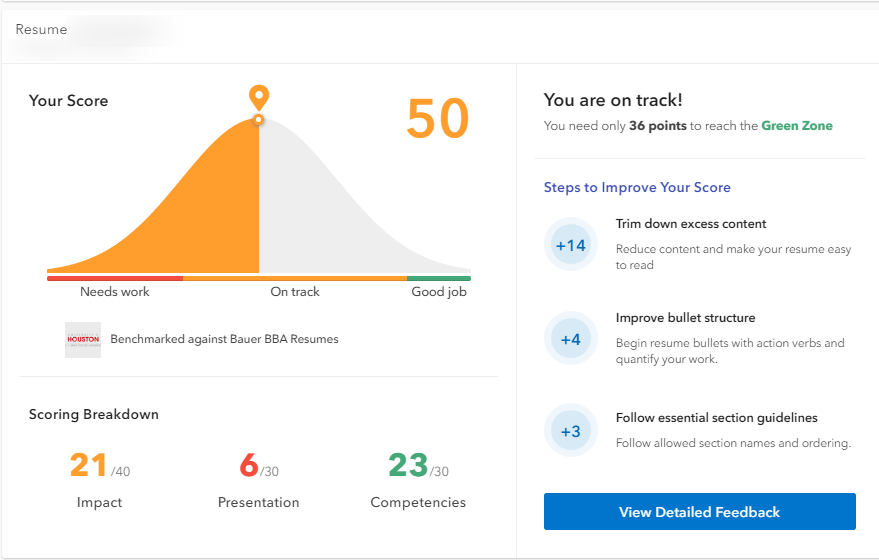Select Trim down excess content step

(x=691, y=224)
